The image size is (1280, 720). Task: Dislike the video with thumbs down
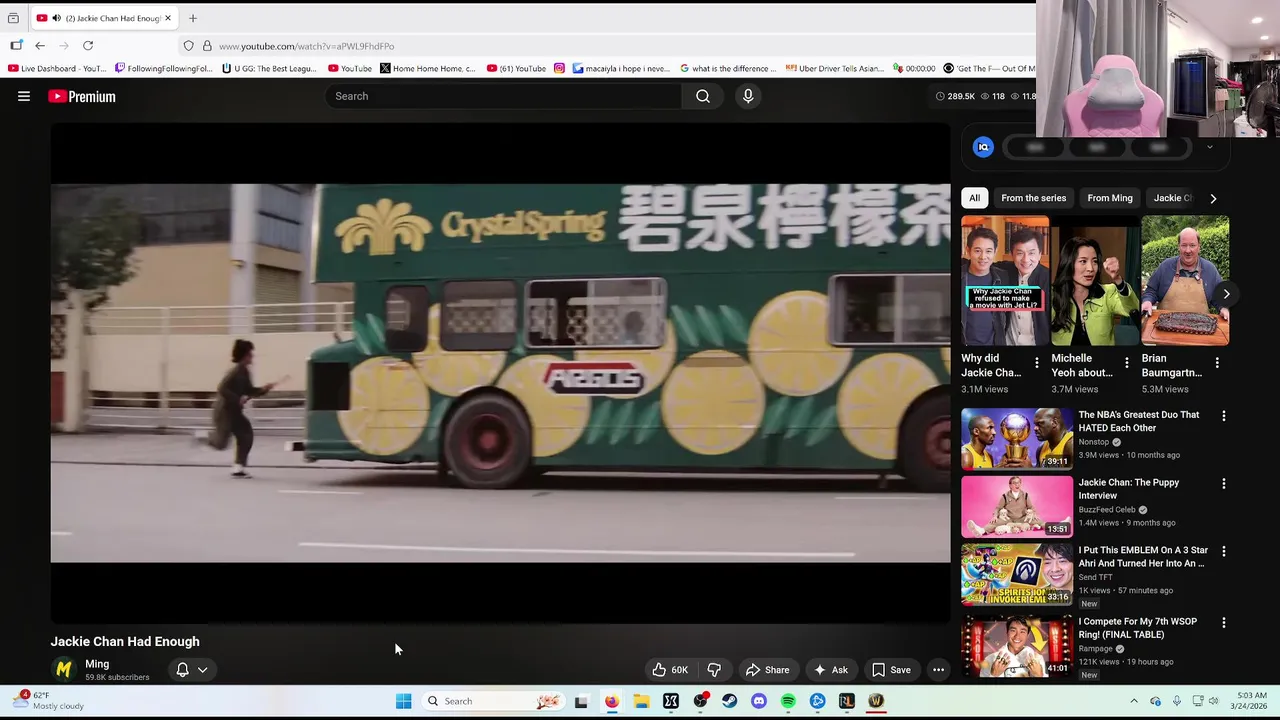tap(714, 670)
